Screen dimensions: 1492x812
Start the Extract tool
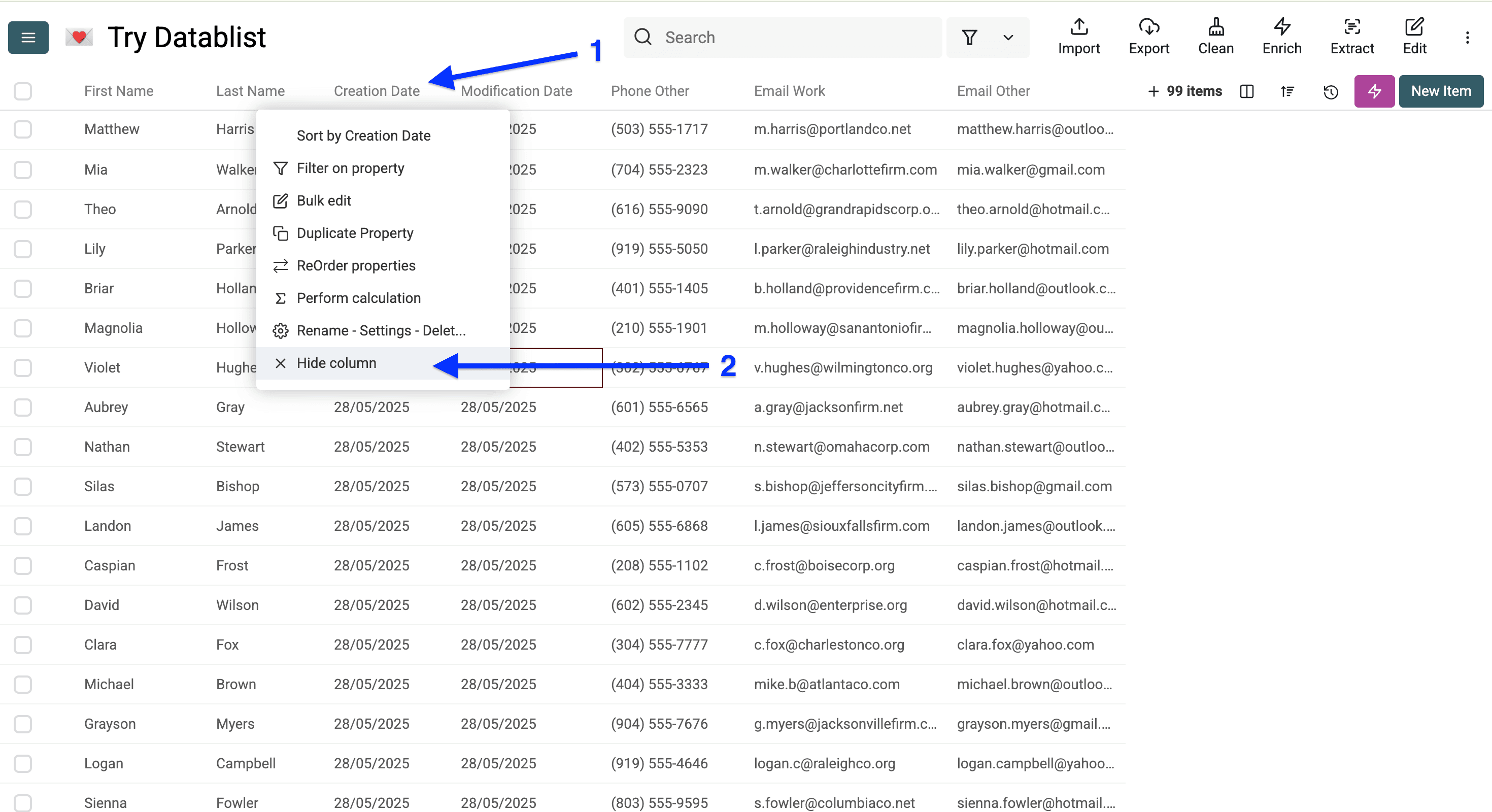pyautogui.click(x=1352, y=37)
